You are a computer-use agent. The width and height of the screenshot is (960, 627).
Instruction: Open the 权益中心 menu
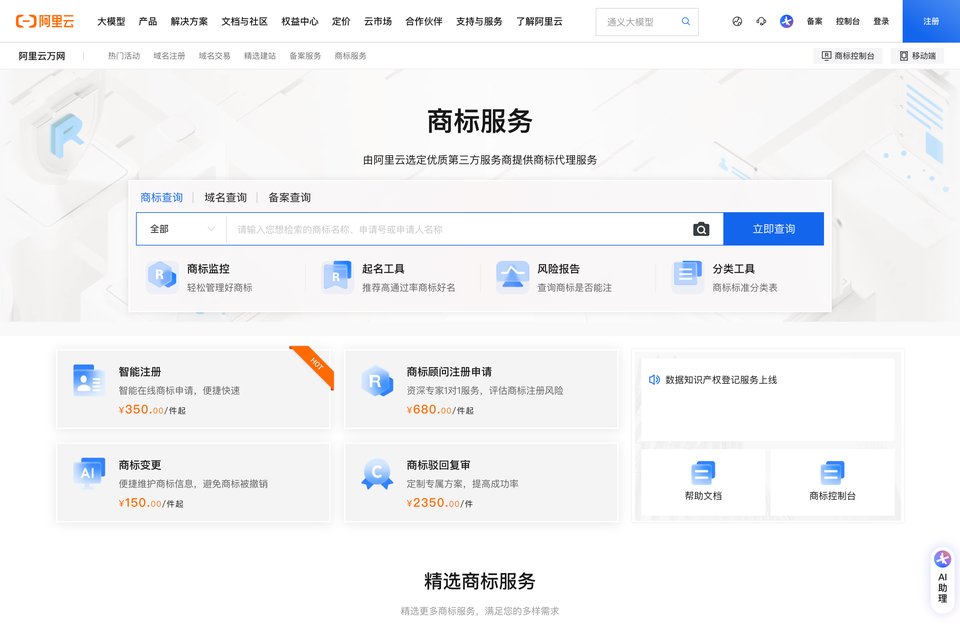(x=300, y=21)
